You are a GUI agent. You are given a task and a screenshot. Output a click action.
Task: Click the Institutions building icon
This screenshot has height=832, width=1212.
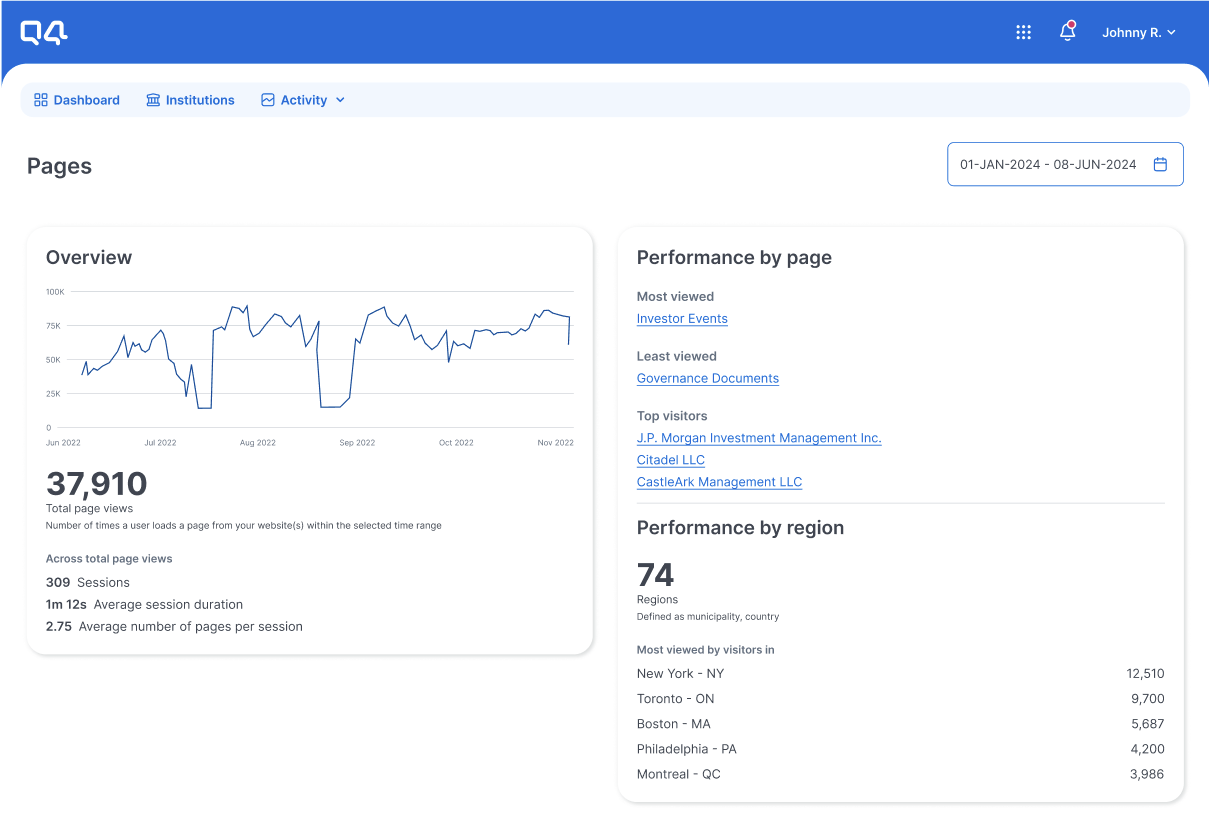(x=153, y=100)
